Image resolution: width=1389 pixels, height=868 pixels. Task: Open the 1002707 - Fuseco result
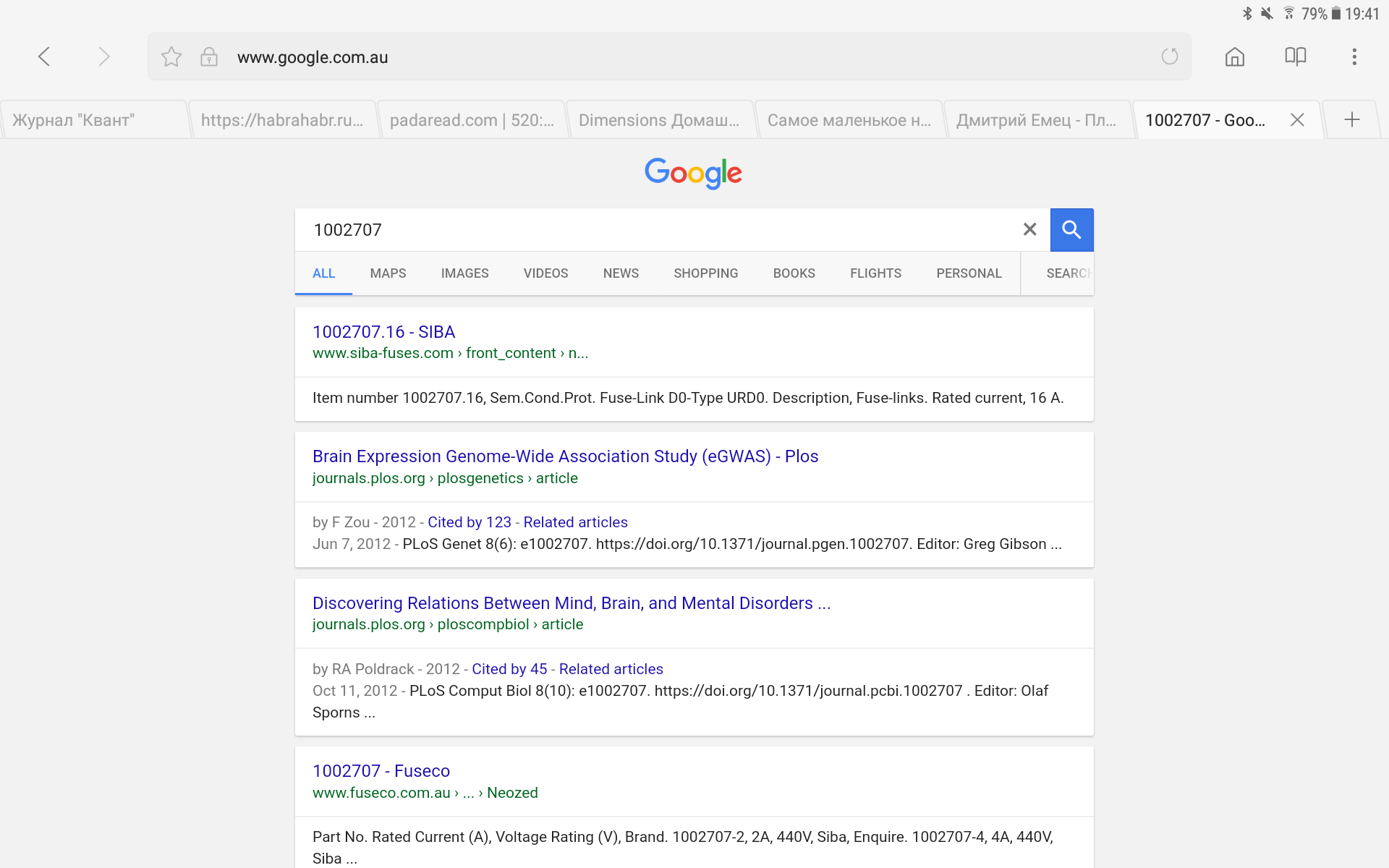click(381, 771)
